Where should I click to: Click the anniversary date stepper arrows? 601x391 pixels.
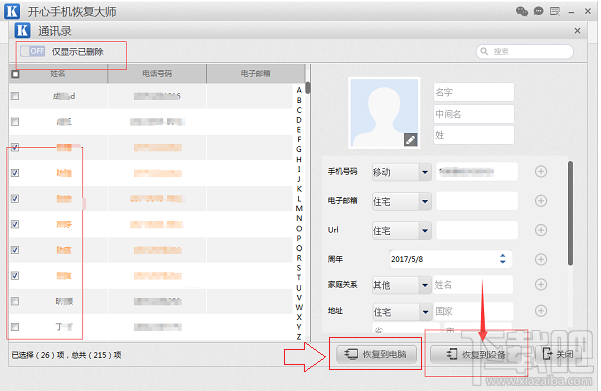point(502,259)
